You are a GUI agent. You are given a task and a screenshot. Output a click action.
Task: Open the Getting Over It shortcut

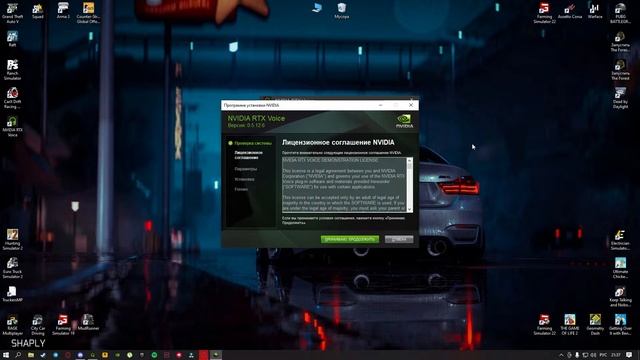click(620, 325)
